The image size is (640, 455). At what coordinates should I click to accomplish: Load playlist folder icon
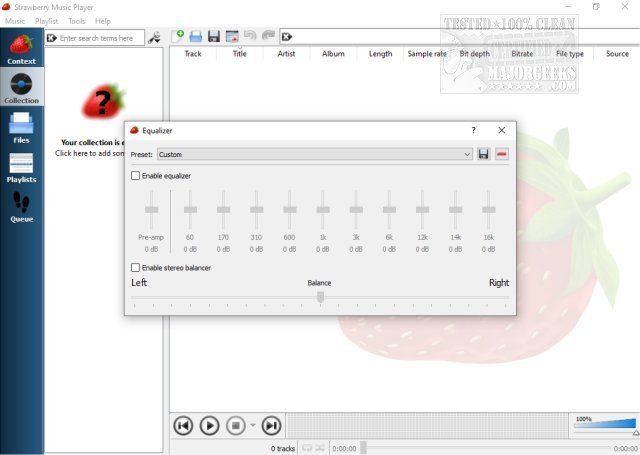pyautogui.click(x=196, y=36)
